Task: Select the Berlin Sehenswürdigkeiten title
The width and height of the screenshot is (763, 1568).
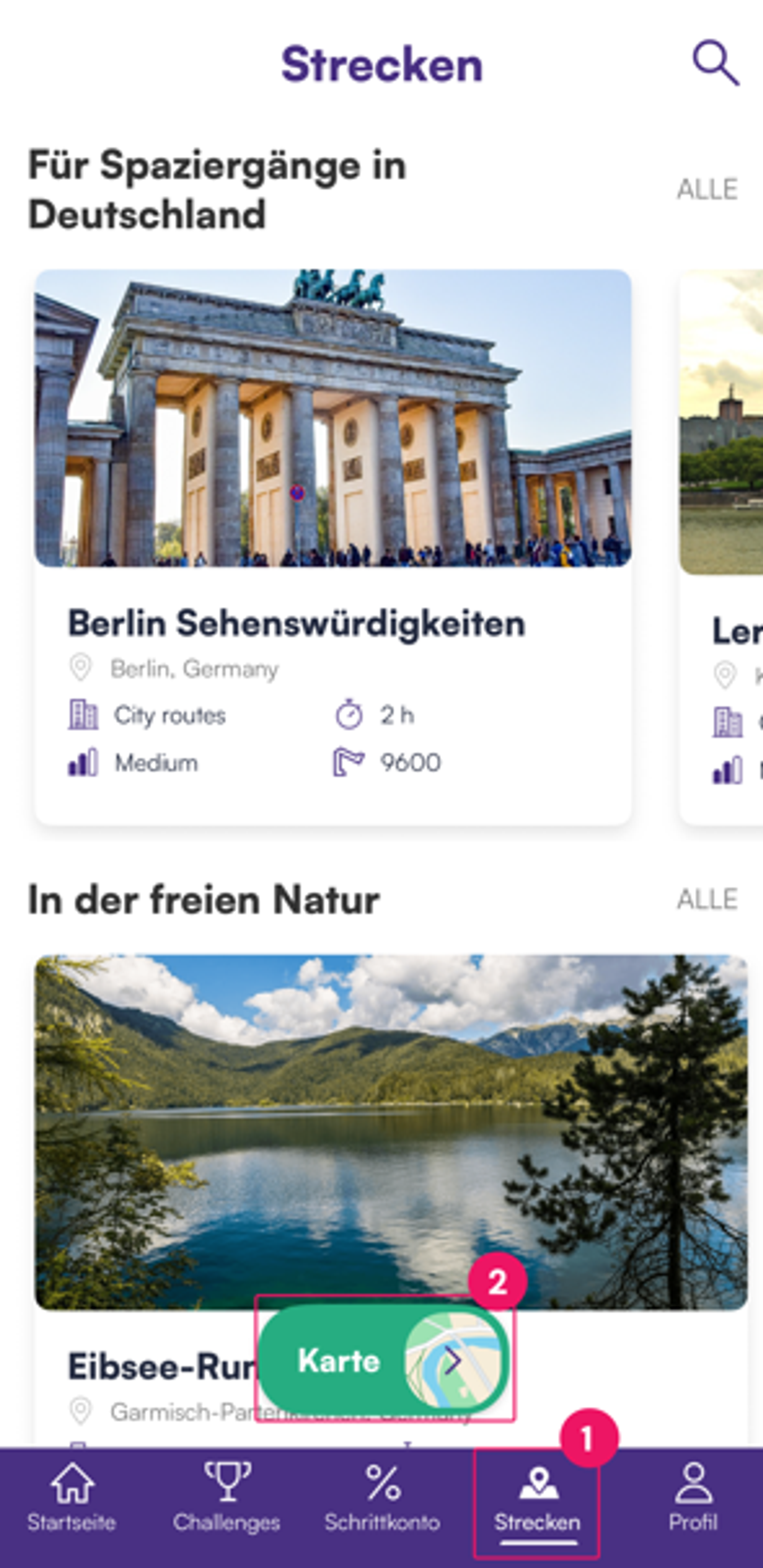Action: 296,623
